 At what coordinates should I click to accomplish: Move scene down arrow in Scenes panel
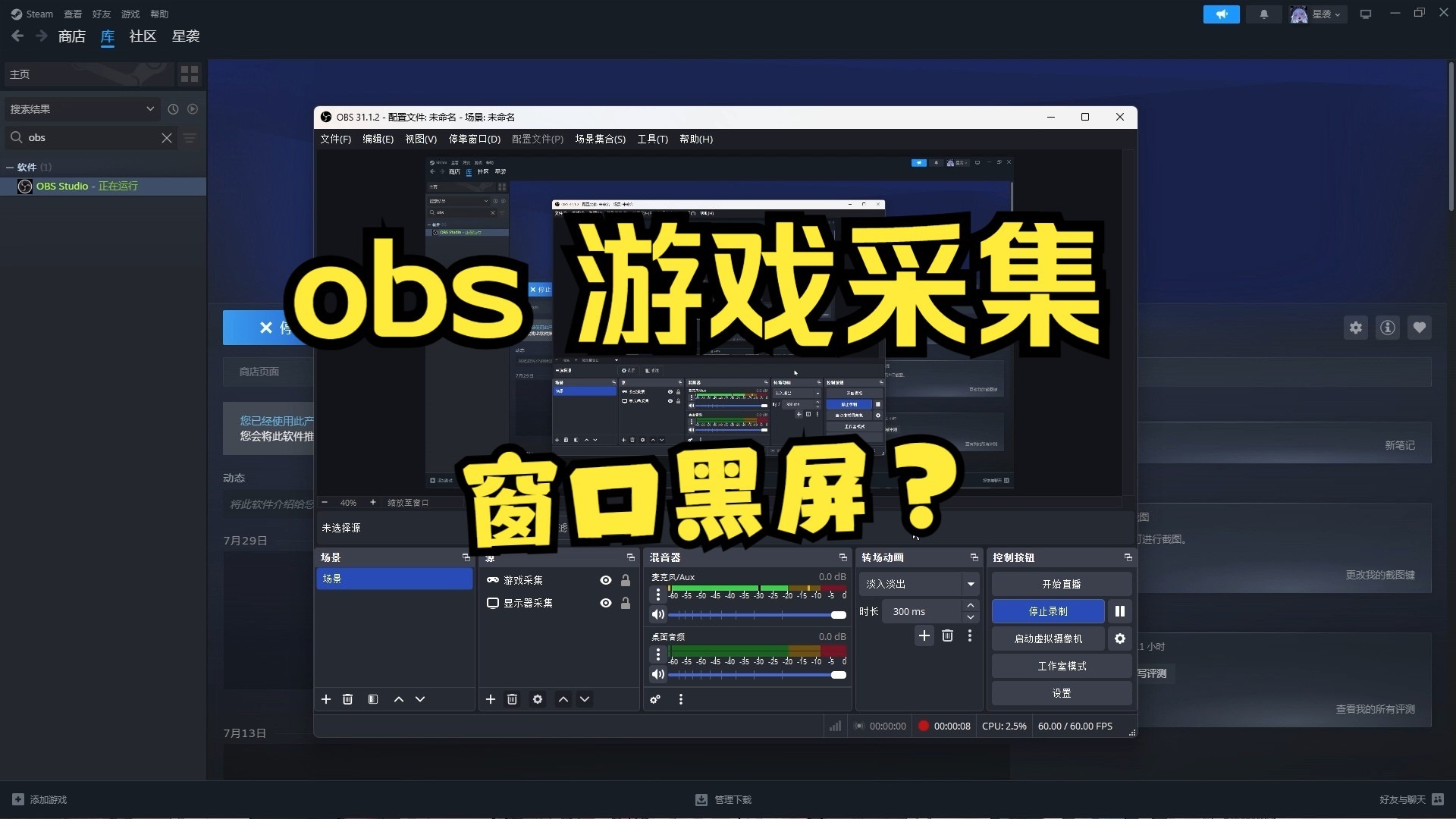(x=420, y=699)
